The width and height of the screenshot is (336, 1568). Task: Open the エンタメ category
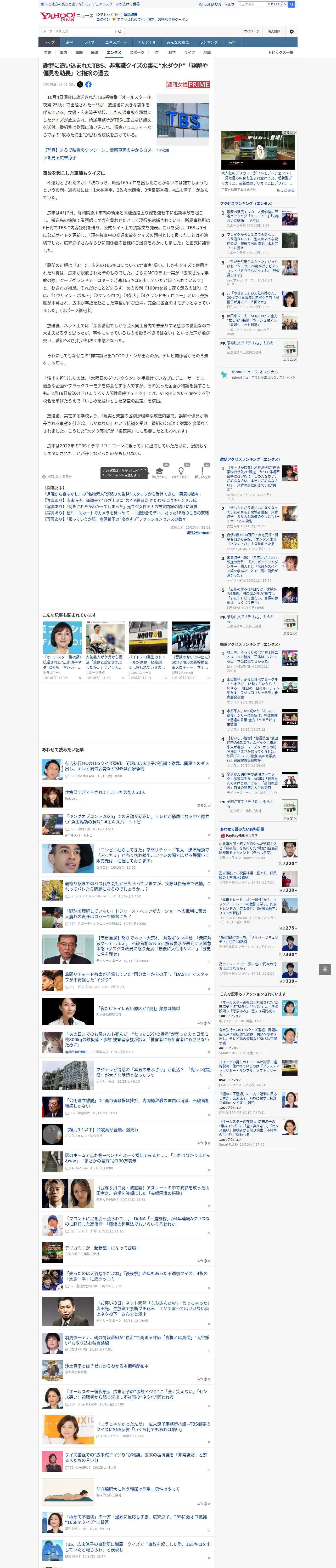click(114, 52)
